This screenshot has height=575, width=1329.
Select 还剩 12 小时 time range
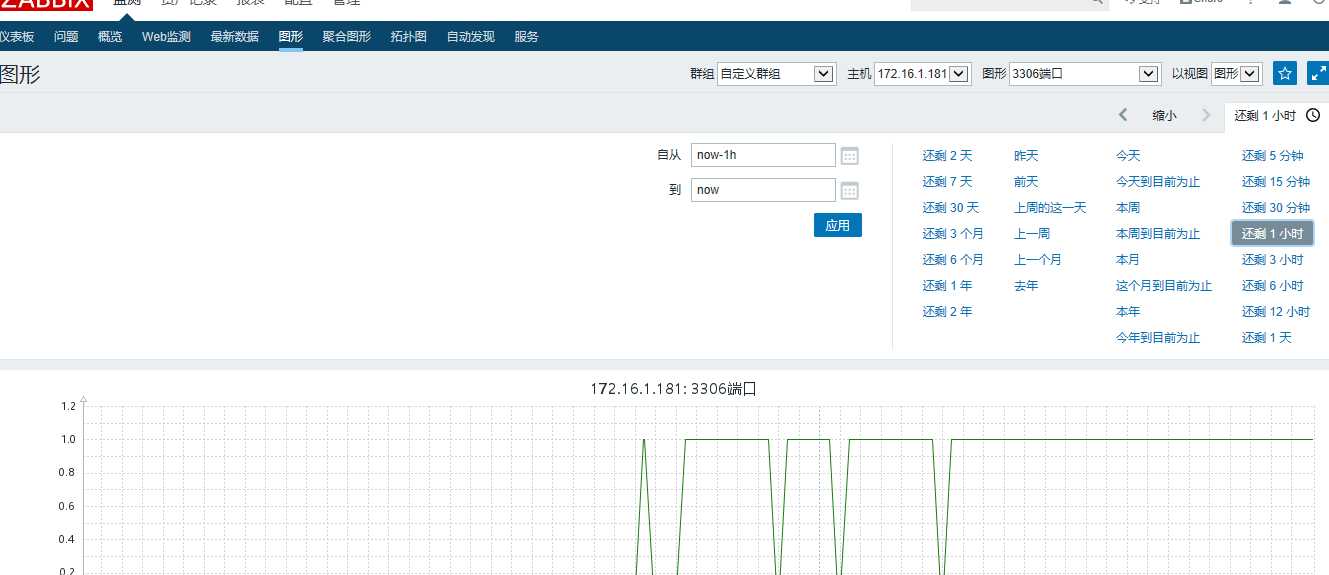pyautogui.click(x=1276, y=312)
